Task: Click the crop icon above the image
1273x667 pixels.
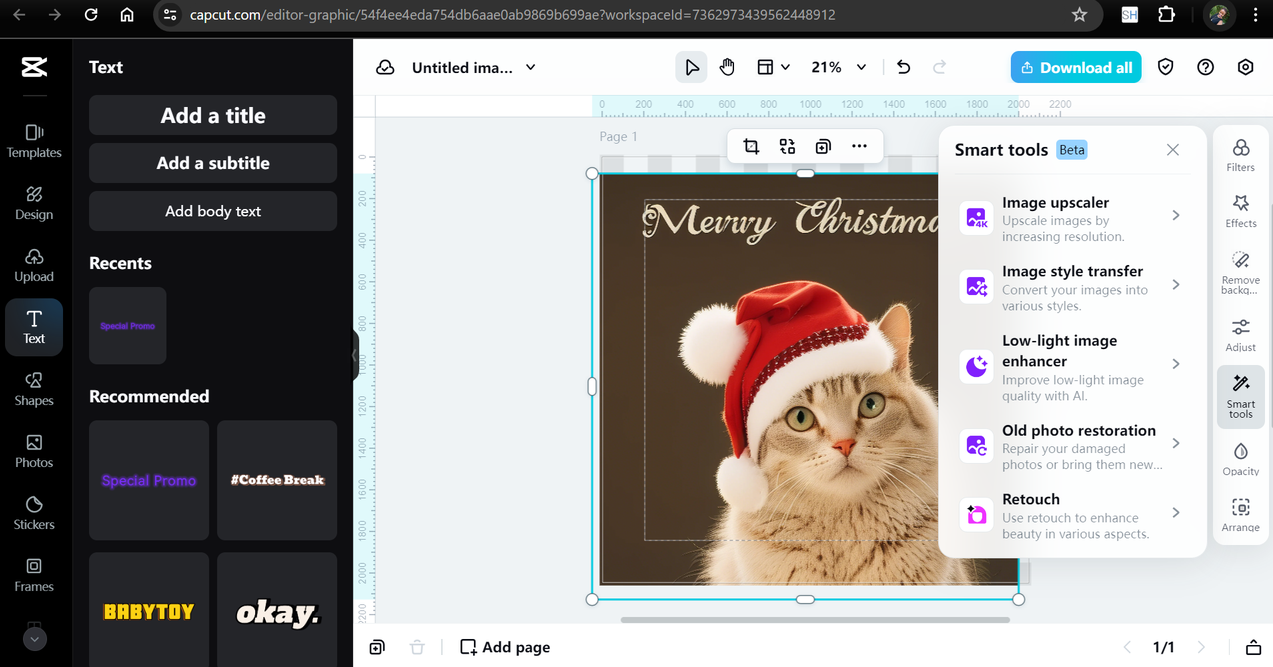Action: point(751,147)
